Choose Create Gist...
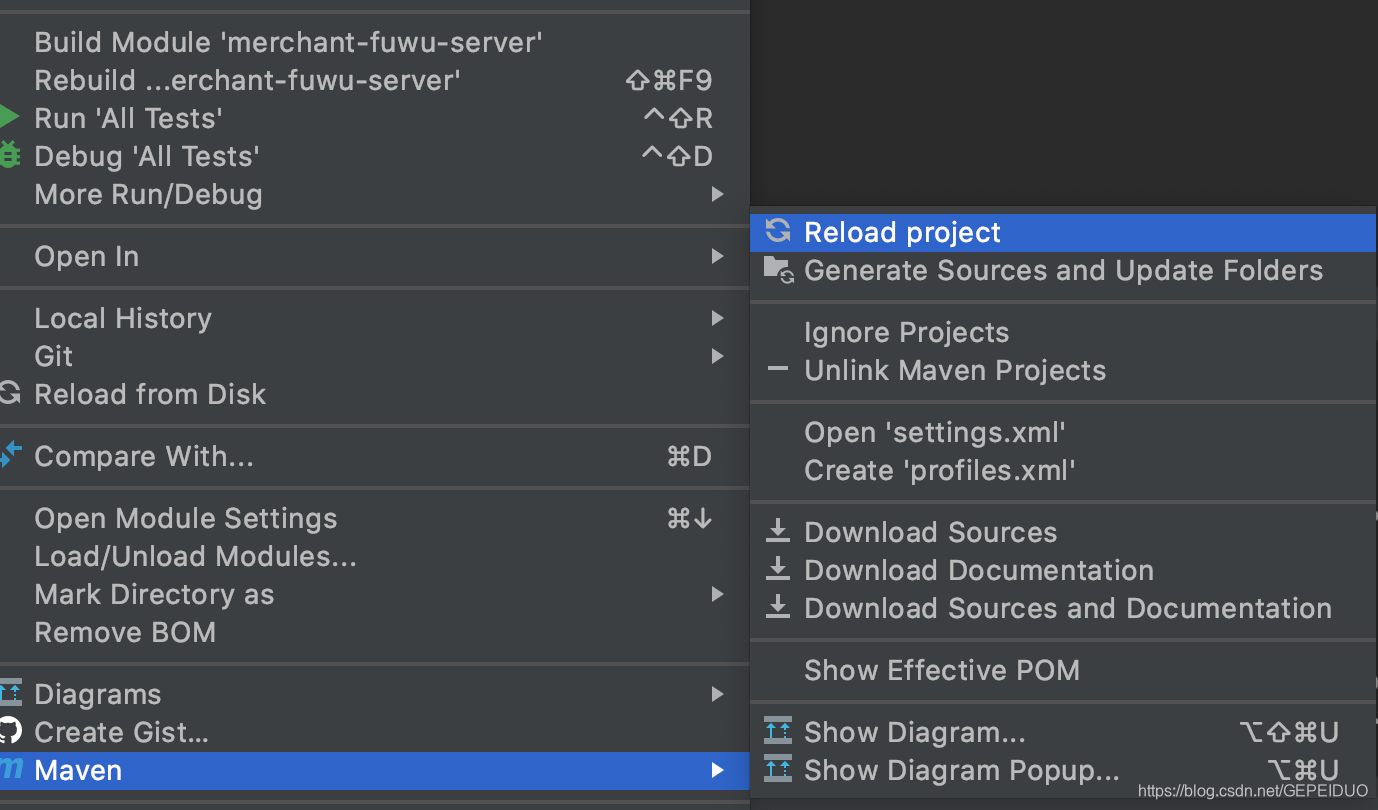This screenshot has width=1378, height=810. click(x=375, y=732)
